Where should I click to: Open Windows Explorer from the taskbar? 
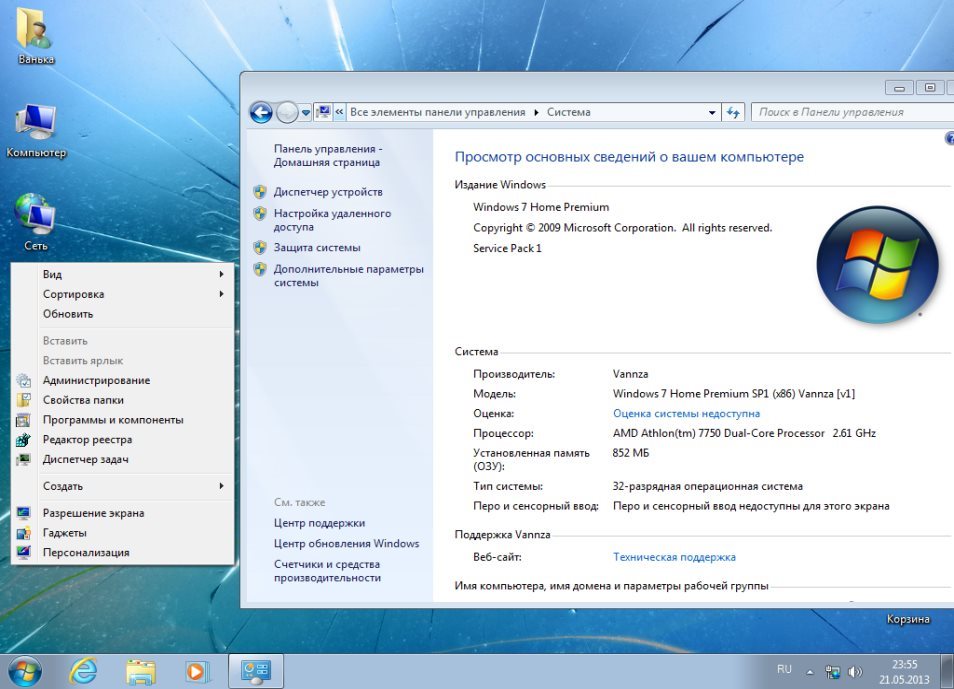[141, 670]
